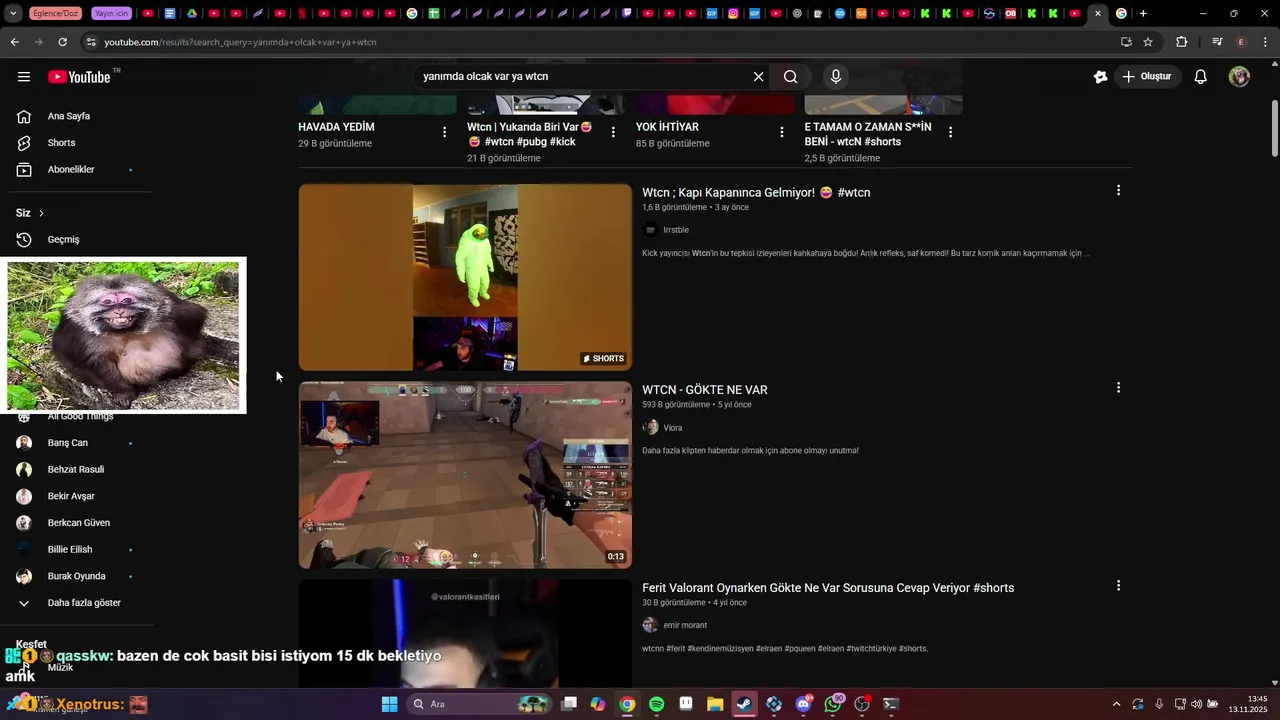This screenshot has width=1280, height=720.
Task: Open options for HAVADA YEDİM short
Action: click(444, 132)
